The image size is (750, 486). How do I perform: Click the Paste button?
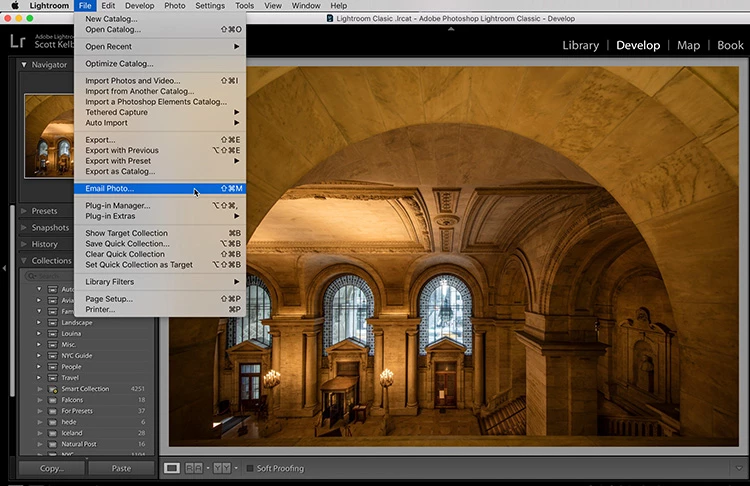(121, 468)
